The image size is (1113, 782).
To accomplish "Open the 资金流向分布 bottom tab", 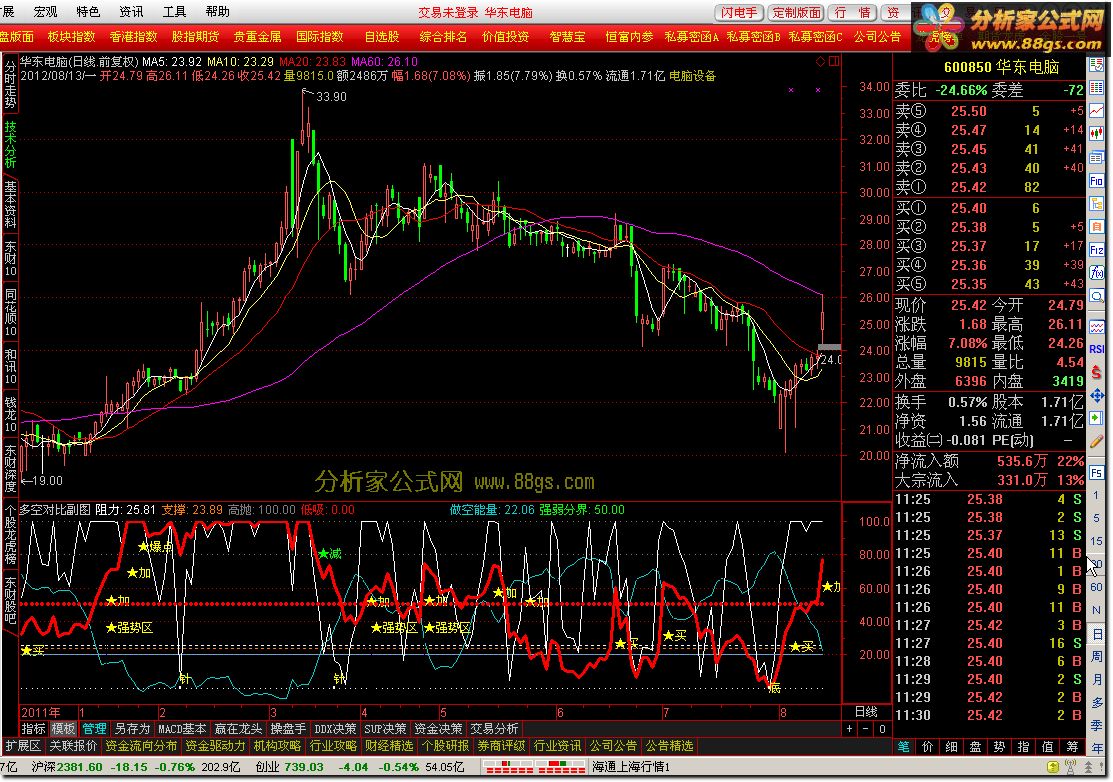I will pyautogui.click(x=141, y=746).
